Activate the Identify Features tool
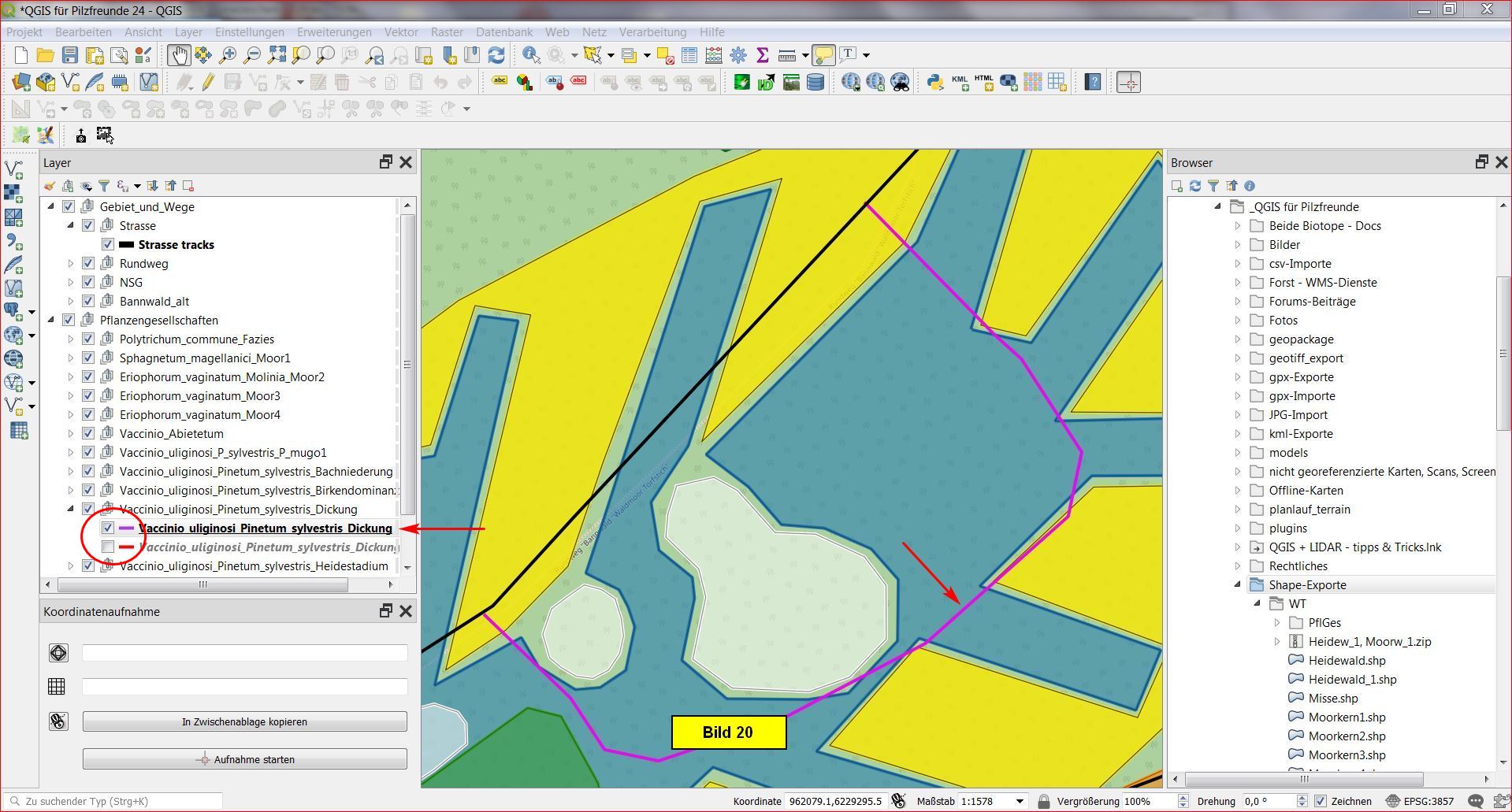Screen dimensions: 1512x812 coord(531,55)
